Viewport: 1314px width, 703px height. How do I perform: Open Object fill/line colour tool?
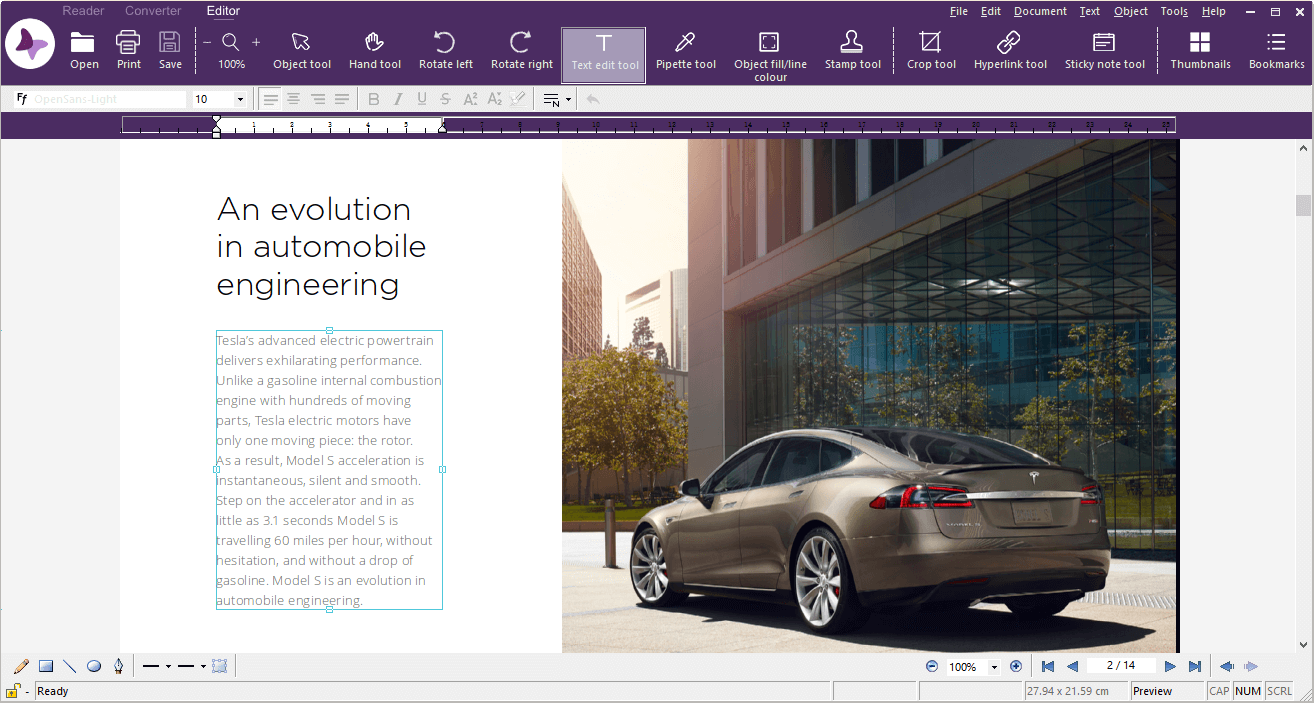coord(770,55)
